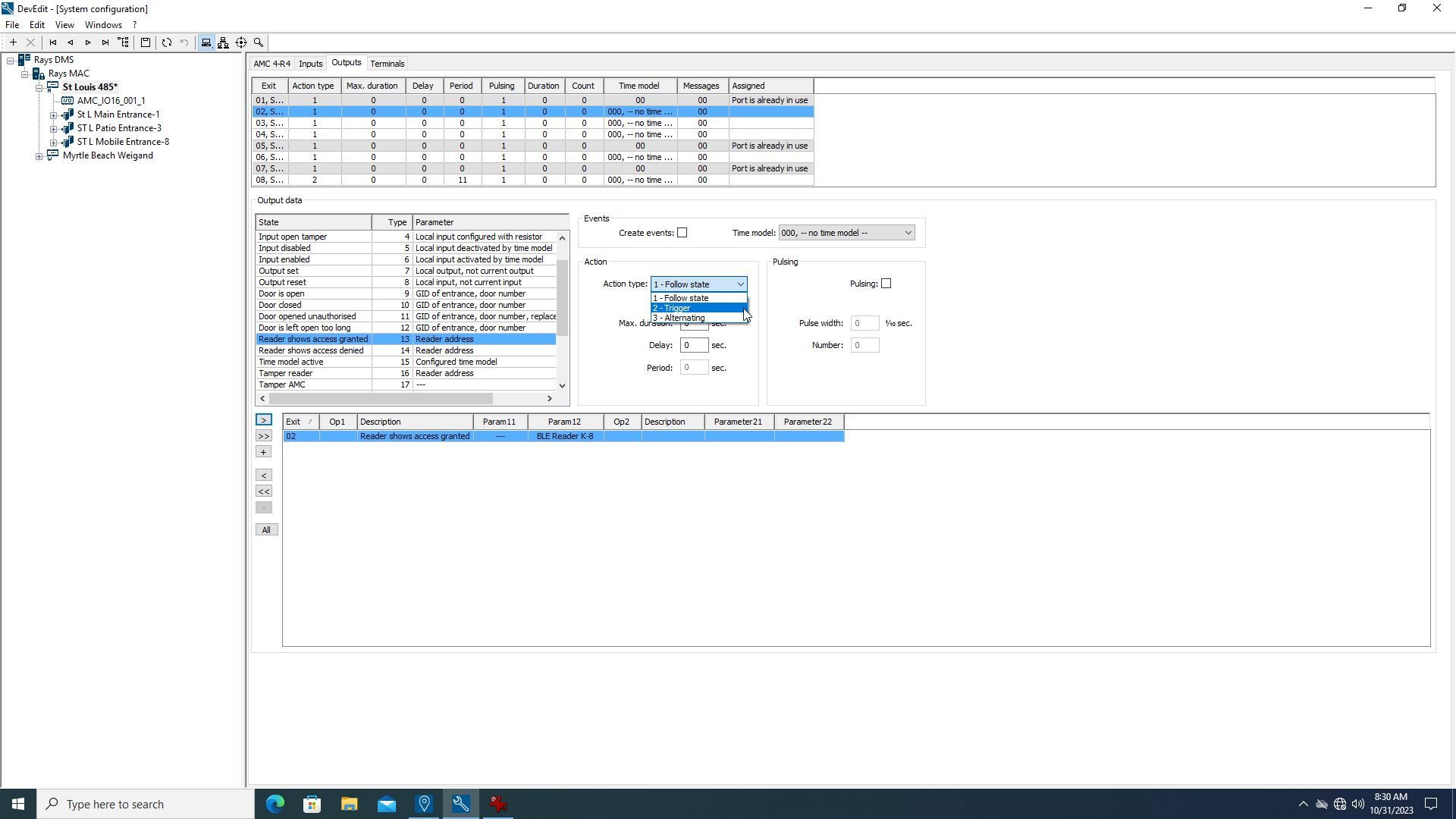Click the save floppy disk icon
1456x819 pixels.
[146, 42]
